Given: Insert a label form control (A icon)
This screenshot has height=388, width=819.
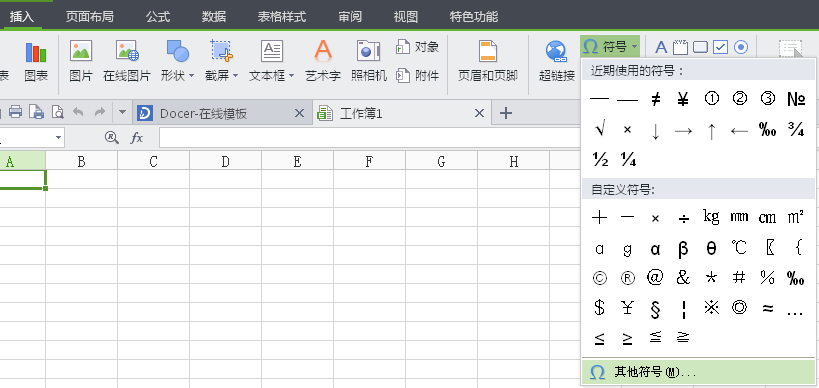Looking at the screenshot, I should point(661,48).
